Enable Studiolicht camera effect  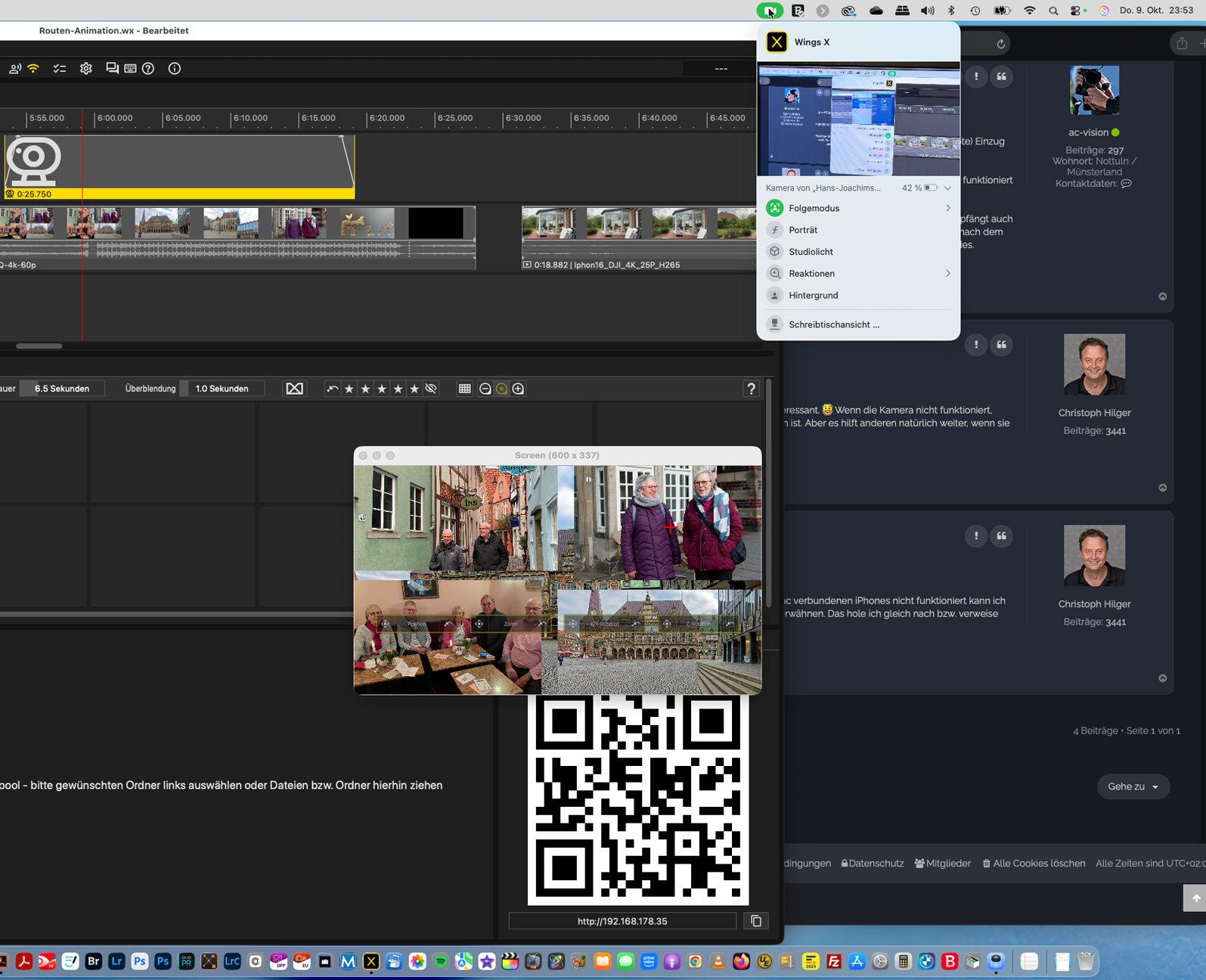810,252
